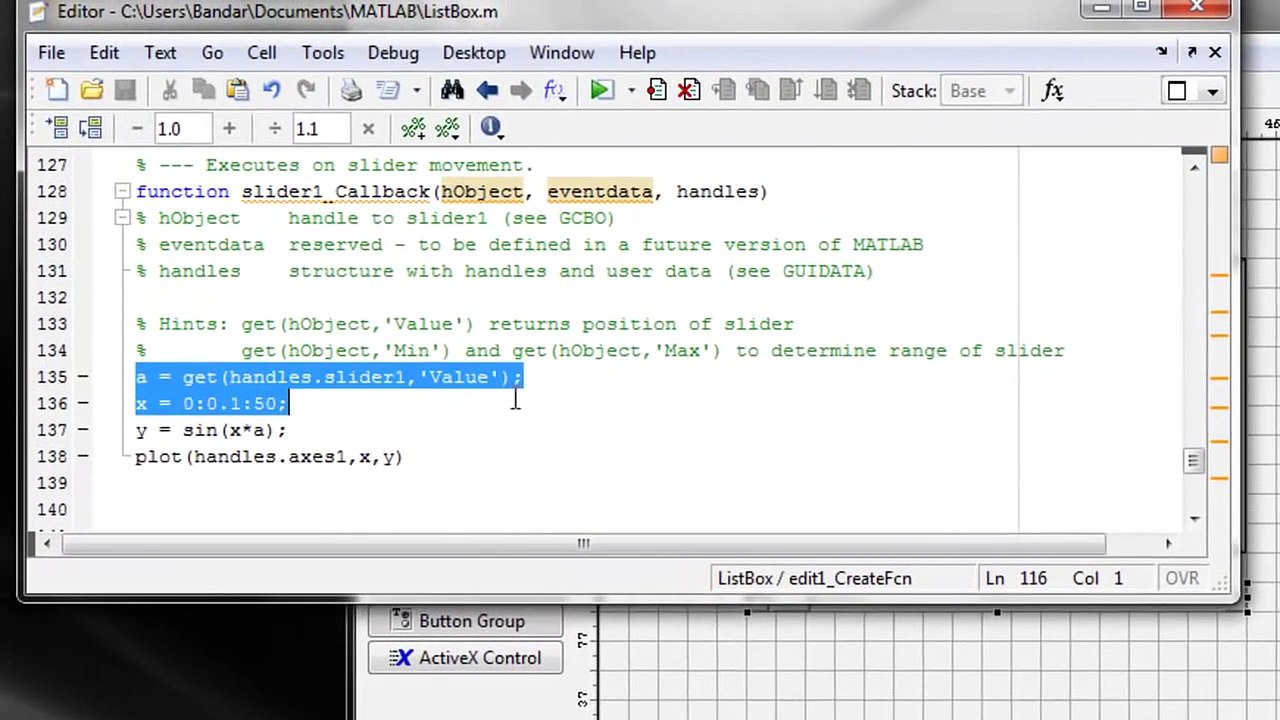Click the debug Step In icon

point(757,91)
